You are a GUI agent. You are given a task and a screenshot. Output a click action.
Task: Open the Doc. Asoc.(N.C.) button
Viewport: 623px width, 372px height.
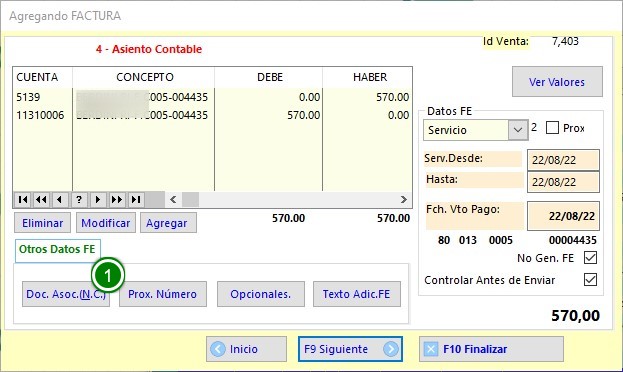(x=66, y=294)
